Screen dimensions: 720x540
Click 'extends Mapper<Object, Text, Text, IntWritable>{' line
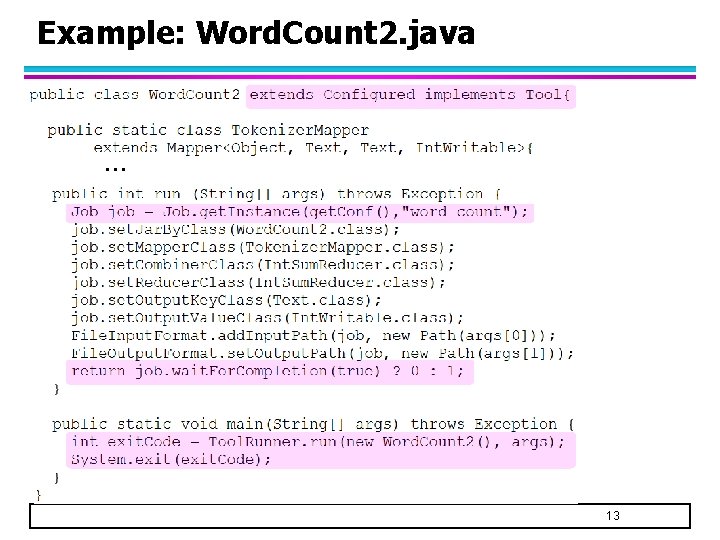point(313,148)
